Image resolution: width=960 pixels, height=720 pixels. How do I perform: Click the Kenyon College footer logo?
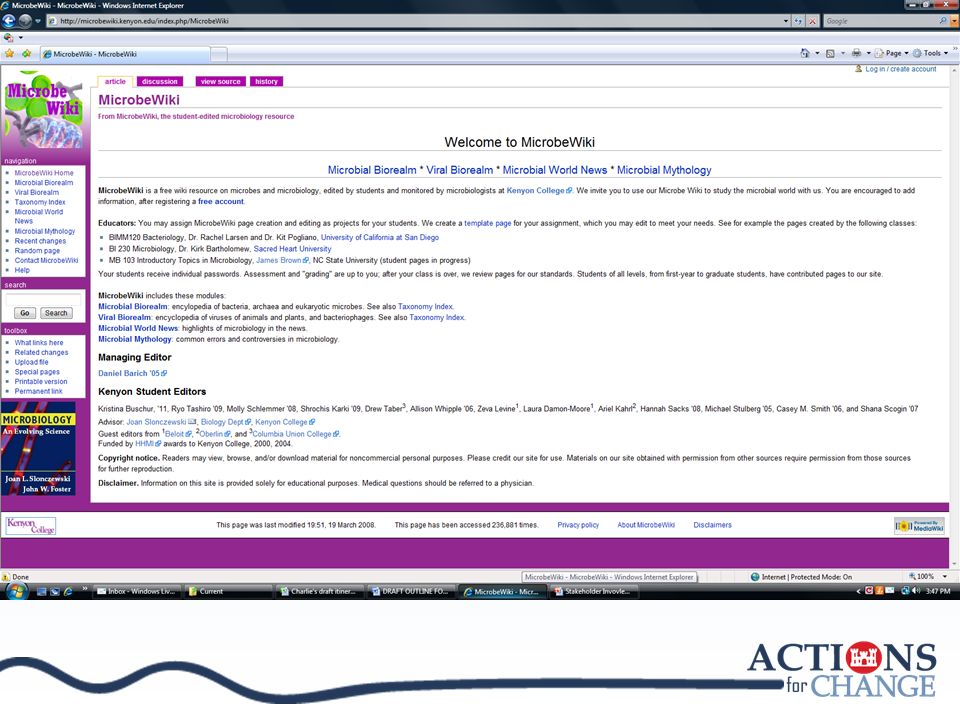coord(31,525)
